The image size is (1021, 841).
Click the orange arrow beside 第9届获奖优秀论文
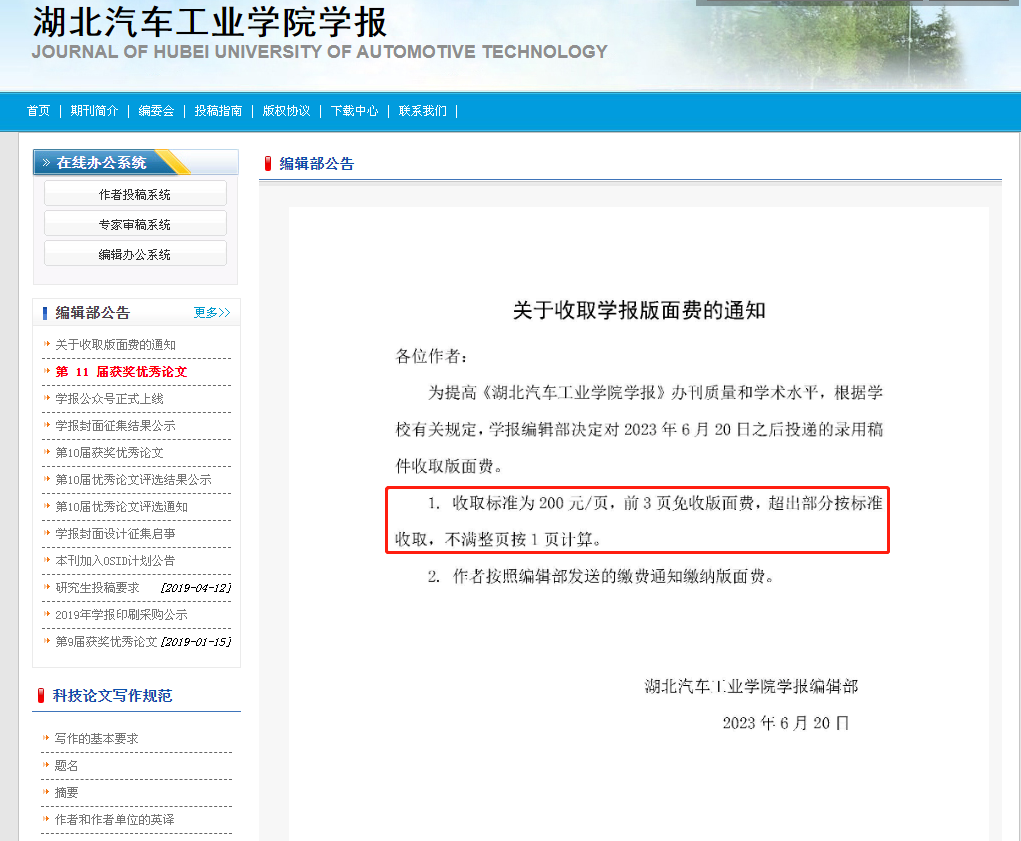[47, 641]
